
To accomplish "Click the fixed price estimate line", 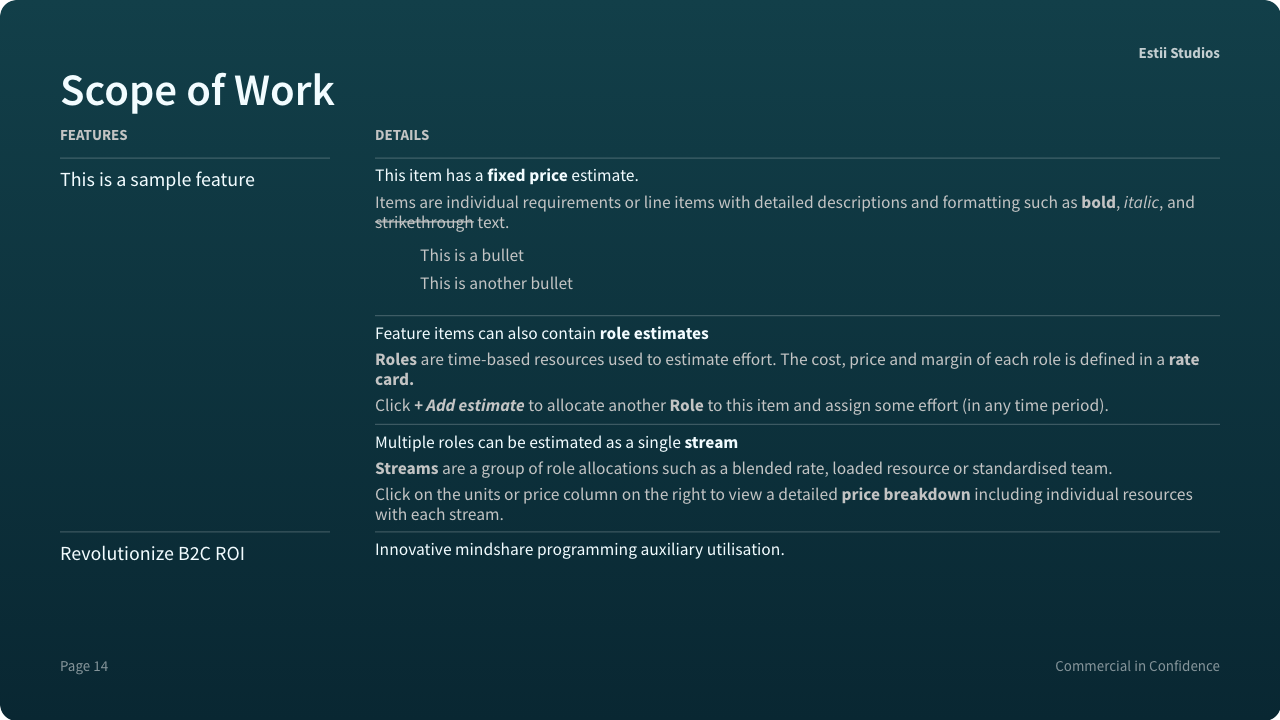I will tap(506, 176).
